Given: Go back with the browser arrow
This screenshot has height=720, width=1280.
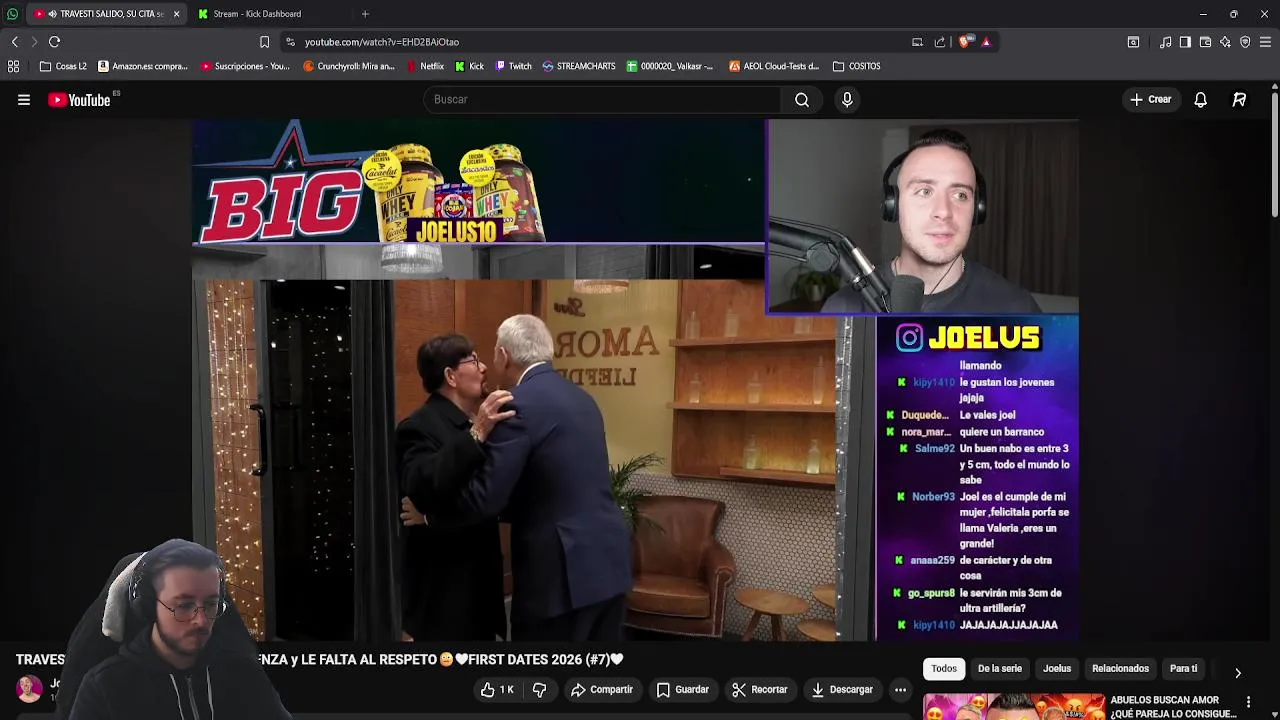Looking at the screenshot, I should click(x=14, y=42).
